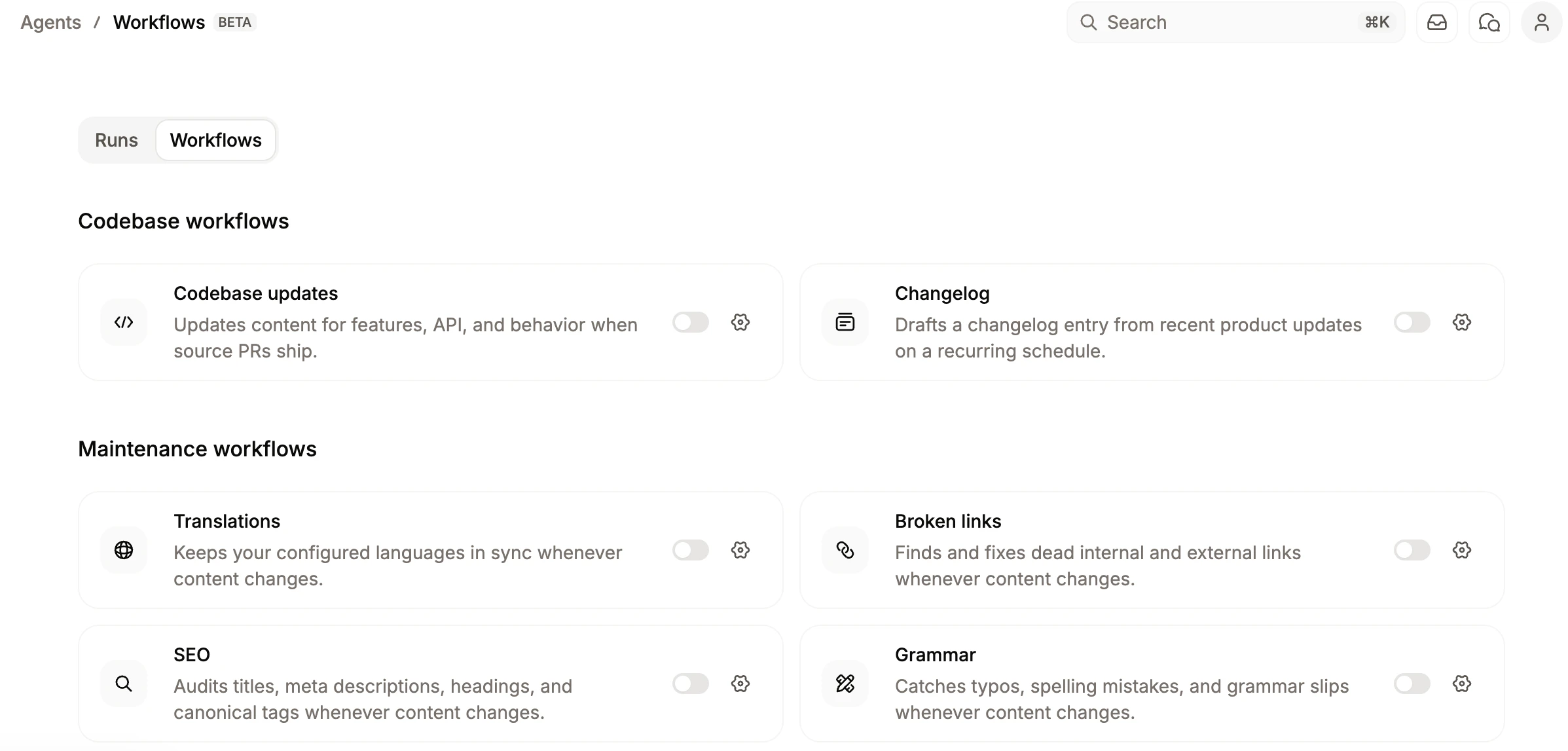This screenshot has width=1568, height=751.
Task: Click the magnifying glass icon on the SEO card
Action: tap(124, 684)
